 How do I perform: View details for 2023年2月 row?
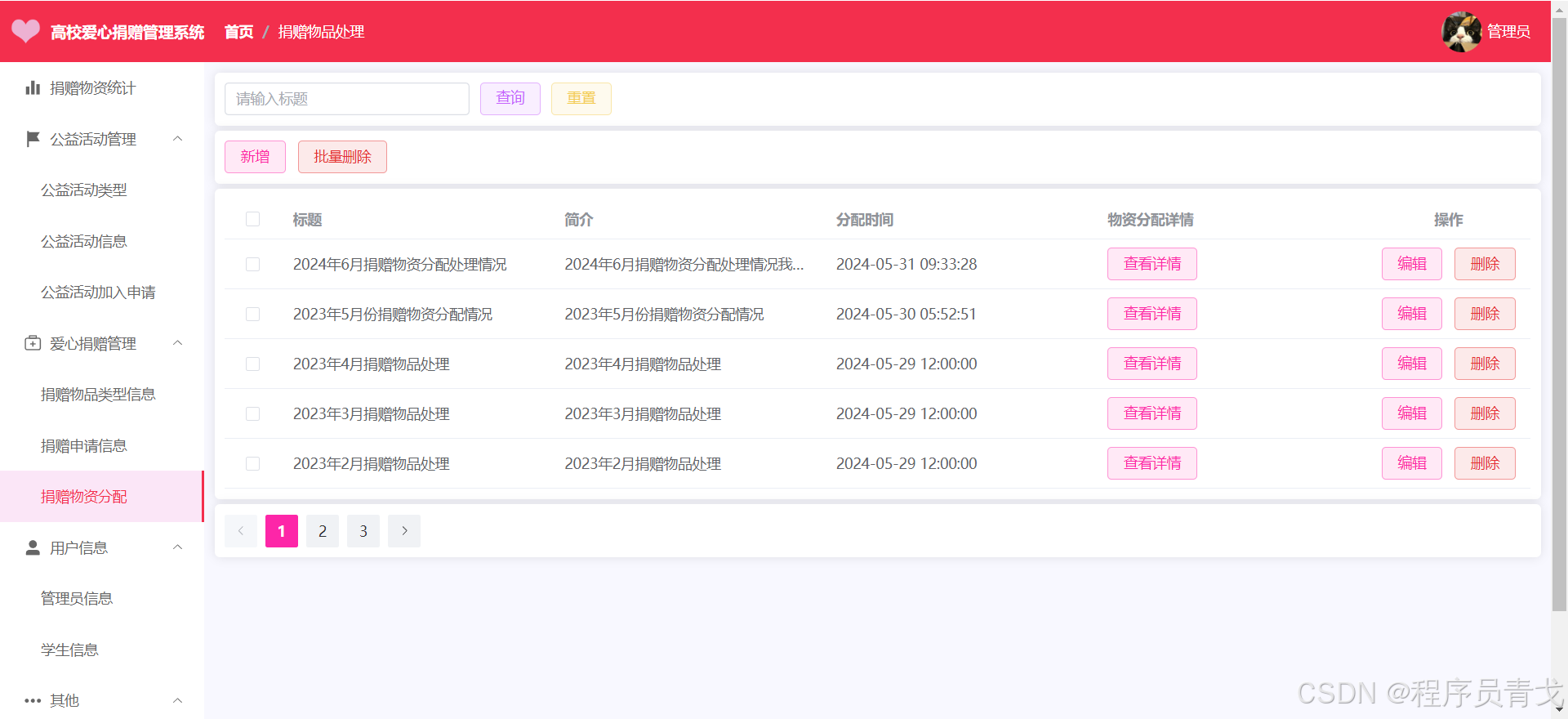click(1152, 463)
